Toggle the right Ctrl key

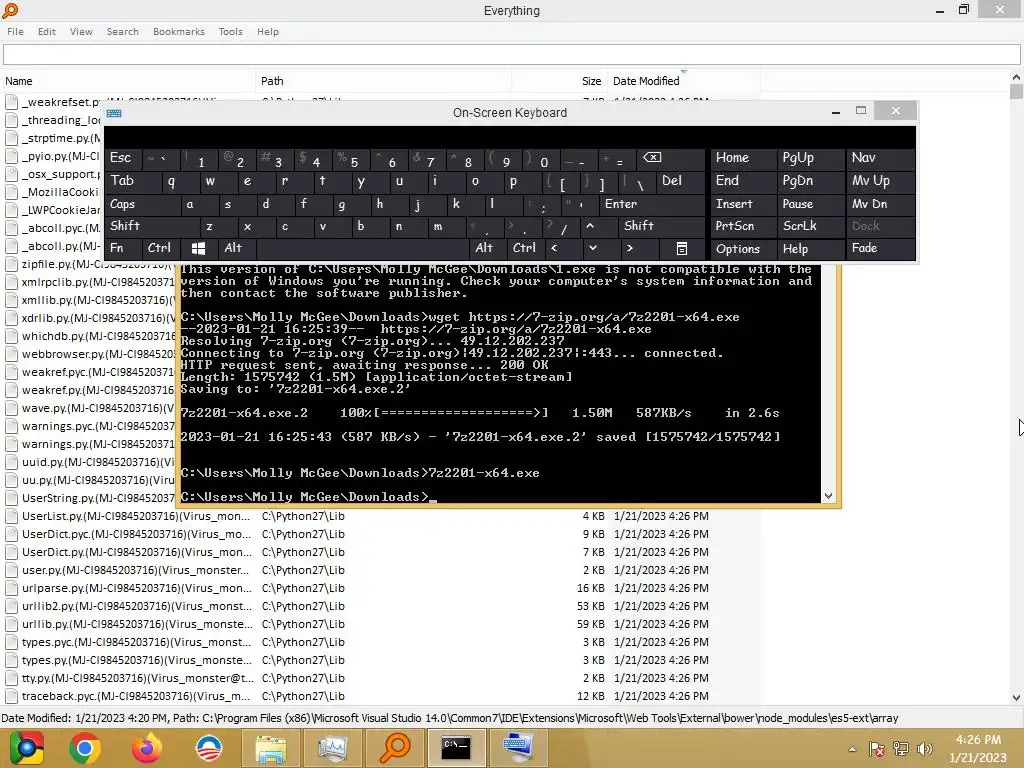point(524,248)
